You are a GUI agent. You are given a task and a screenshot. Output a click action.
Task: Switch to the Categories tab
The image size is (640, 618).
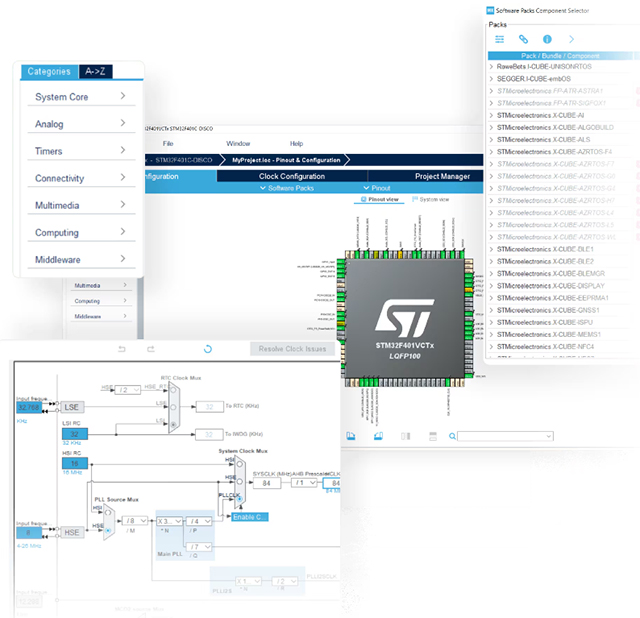49,71
